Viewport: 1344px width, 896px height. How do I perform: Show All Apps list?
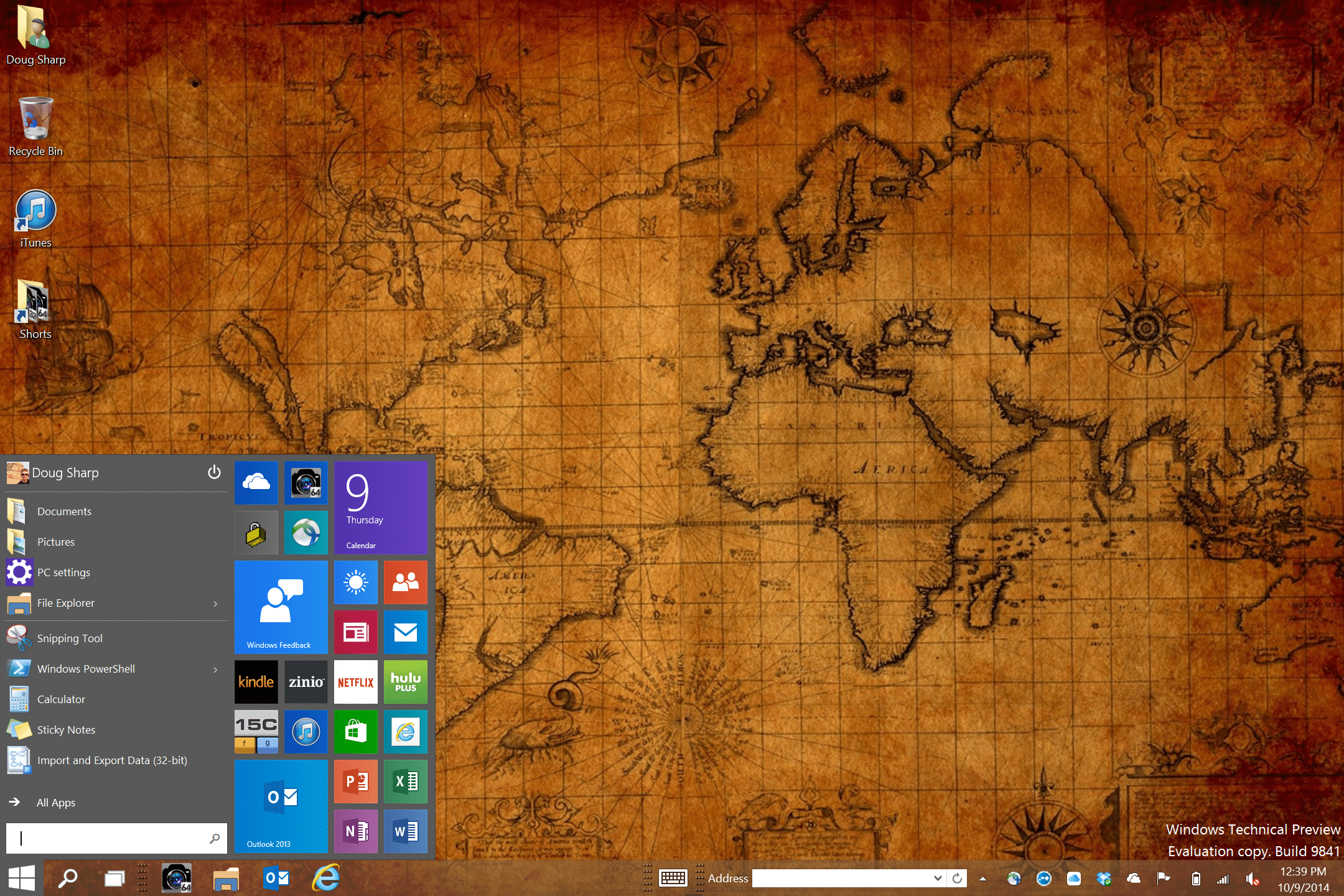point(116,803)
